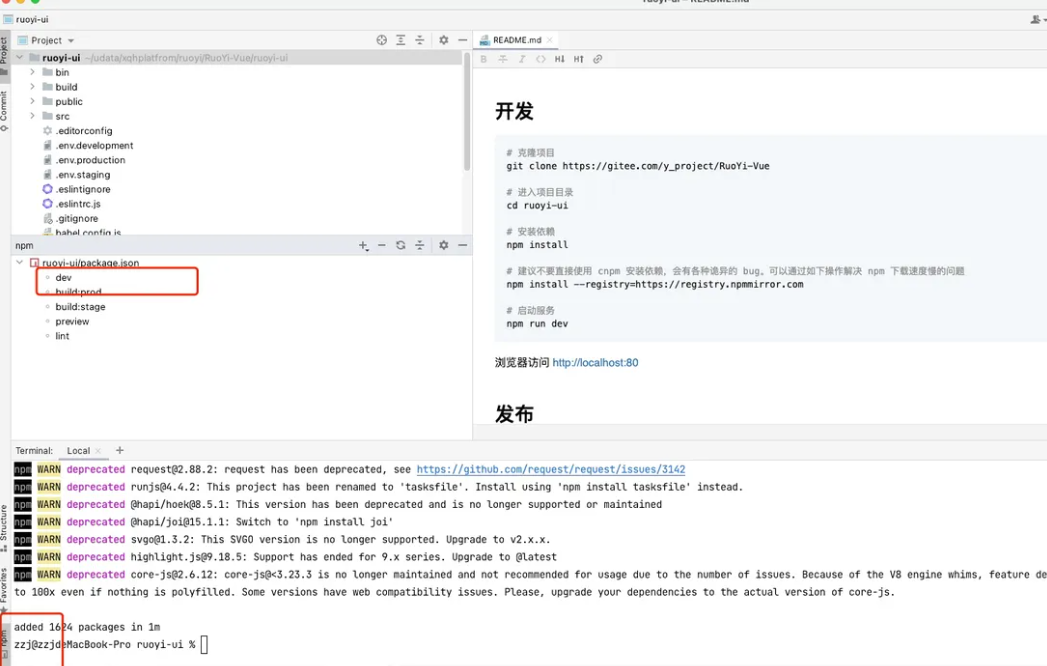Click the Project tree vertical scrollbar
Screen dimensions: 1047x666
[467, 114]
